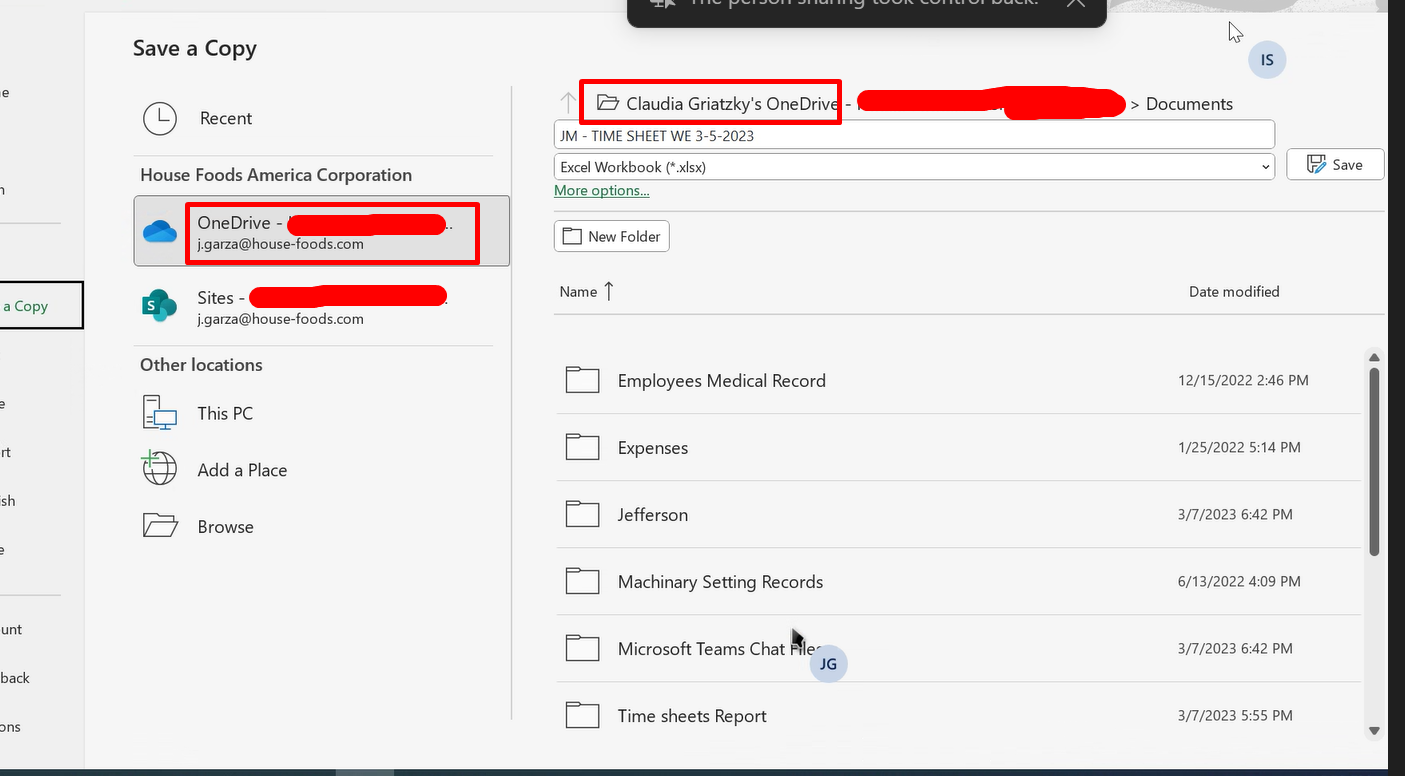Open the Browse folder icon
Image resolution: width=1405 pixels, height=776 pixels.
(x=161, y=526)
